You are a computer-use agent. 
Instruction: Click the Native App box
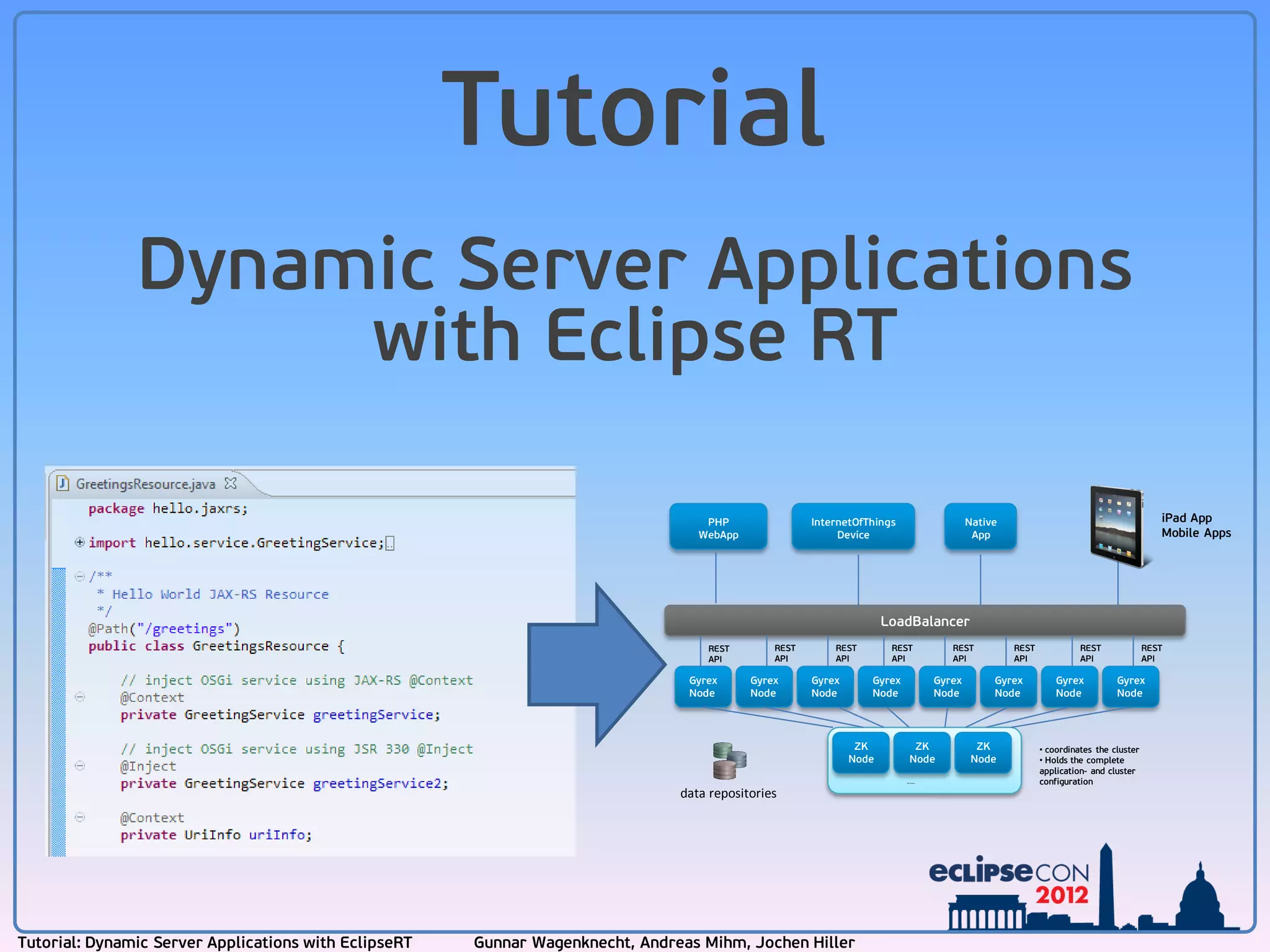tap(980, 527)
